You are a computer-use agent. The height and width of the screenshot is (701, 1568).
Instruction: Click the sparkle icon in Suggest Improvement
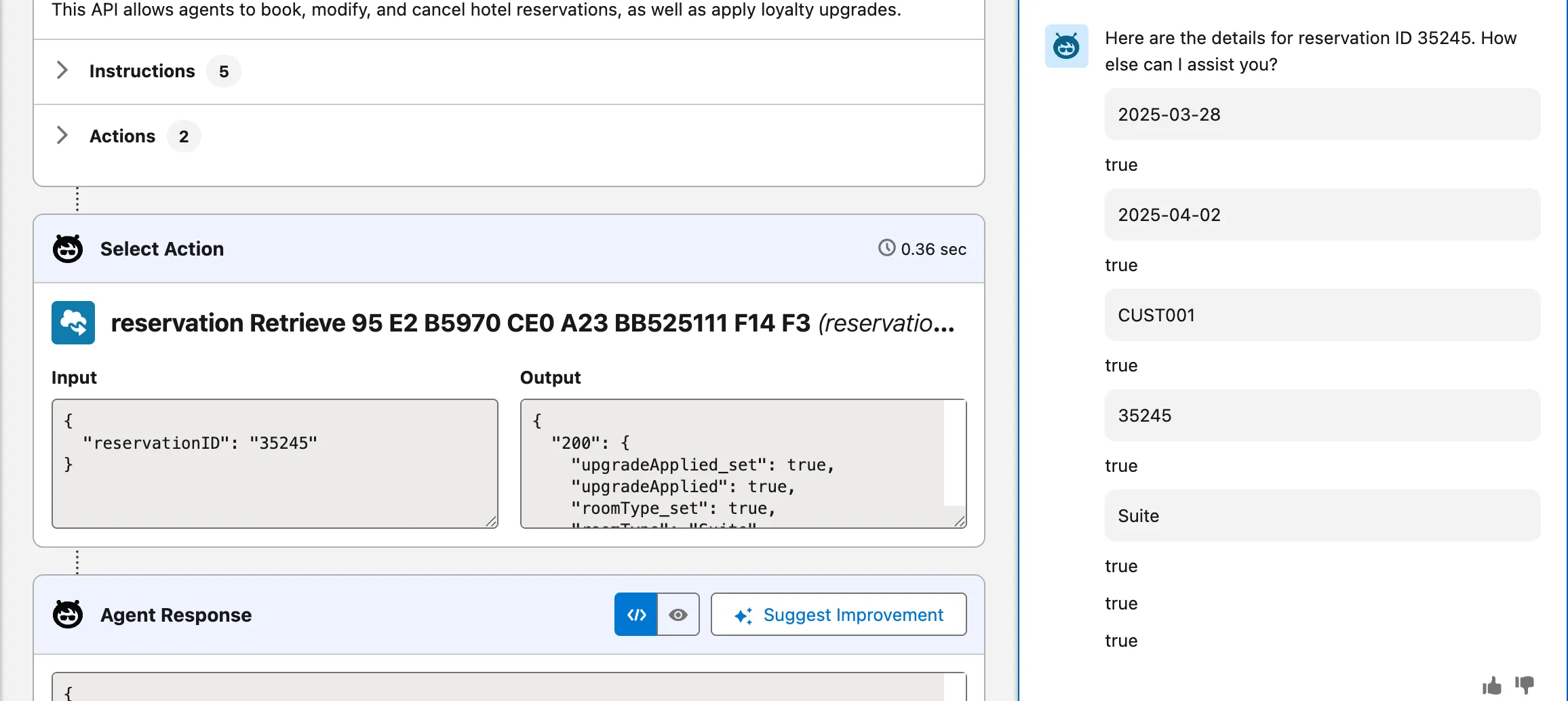click(x=743, y=616)
